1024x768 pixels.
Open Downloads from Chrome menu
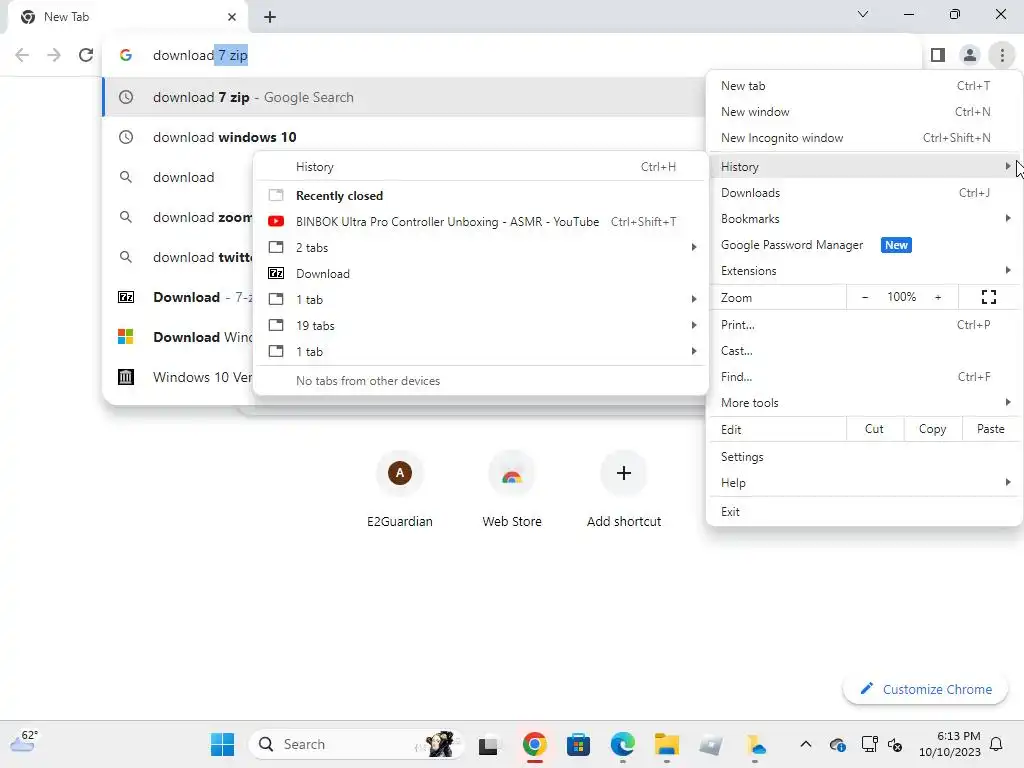pos(864,193)
